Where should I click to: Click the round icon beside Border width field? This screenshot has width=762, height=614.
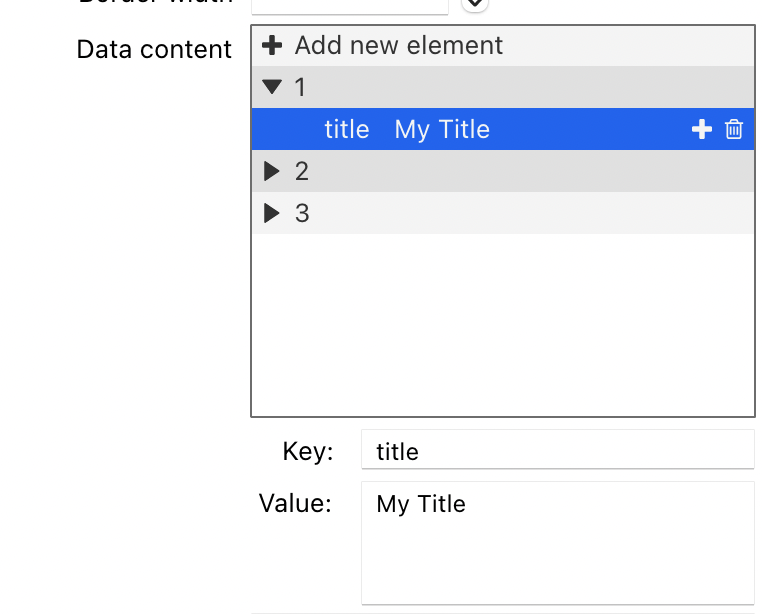point(474,3)
